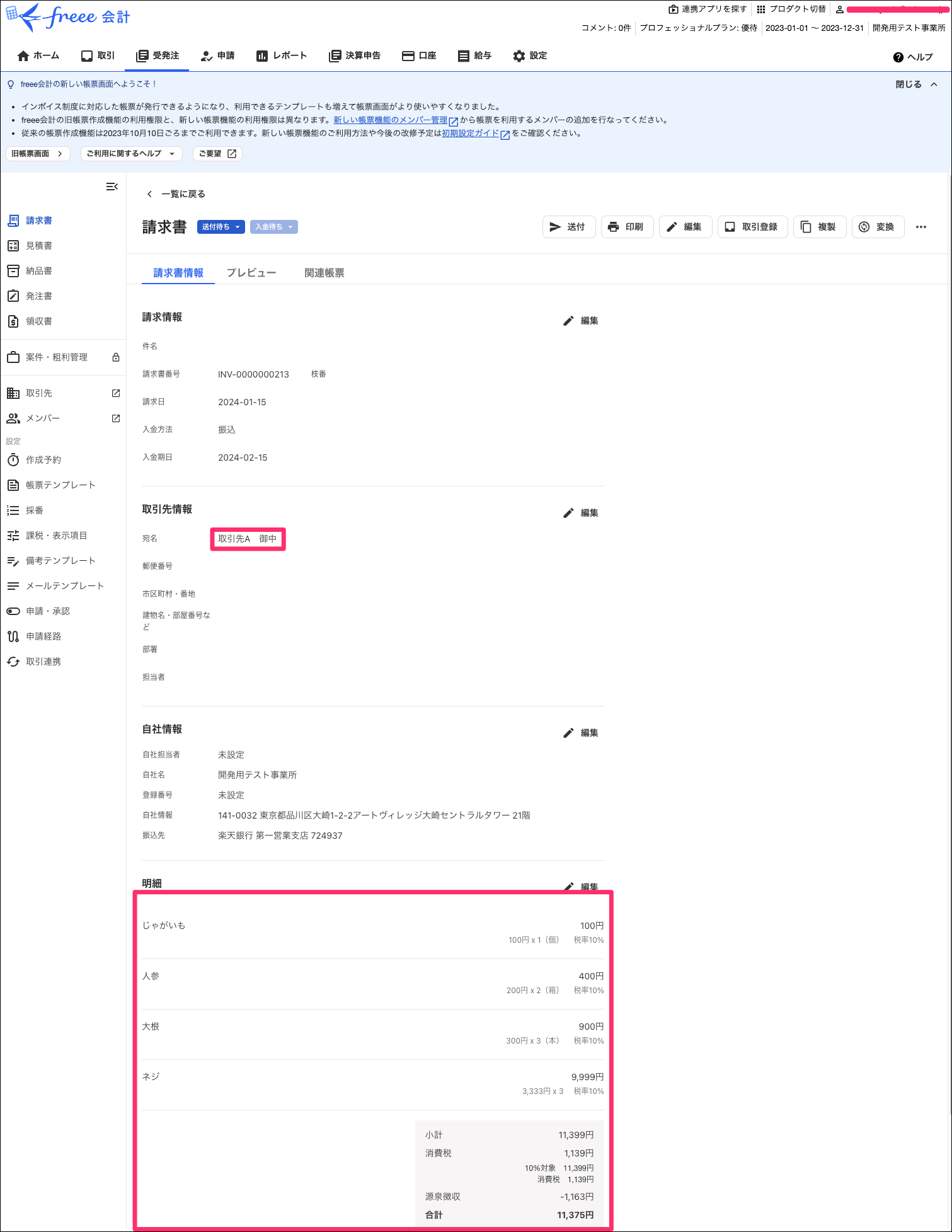Click the 送付 send button
This screenshot has height=1232, width=952.
tap(568, 227)
